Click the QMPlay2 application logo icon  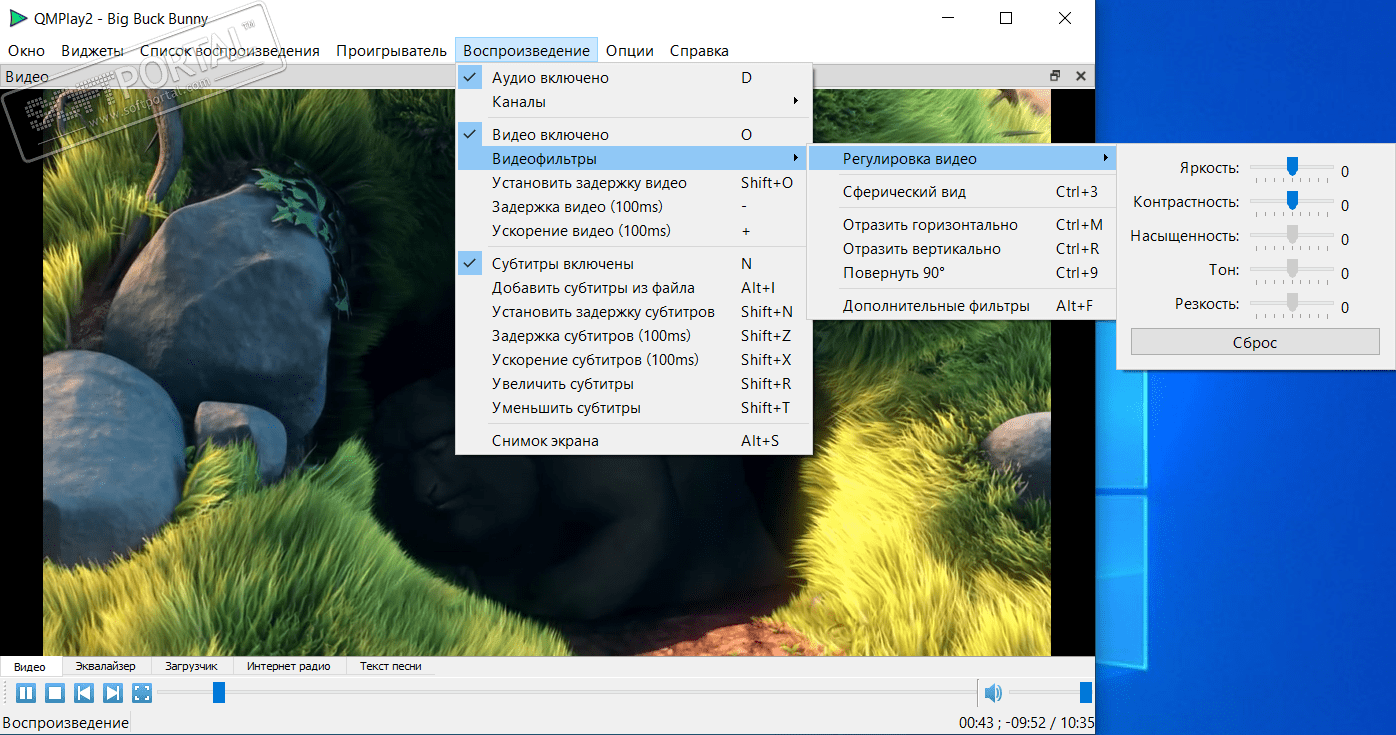(18, 18)
